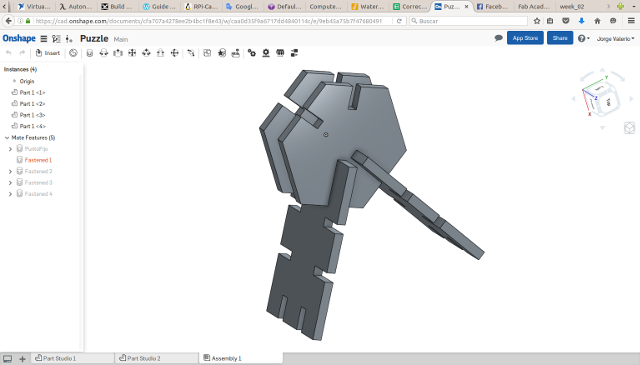
Task: Open the camera and render options cube icon
Action: coord(629,128)
